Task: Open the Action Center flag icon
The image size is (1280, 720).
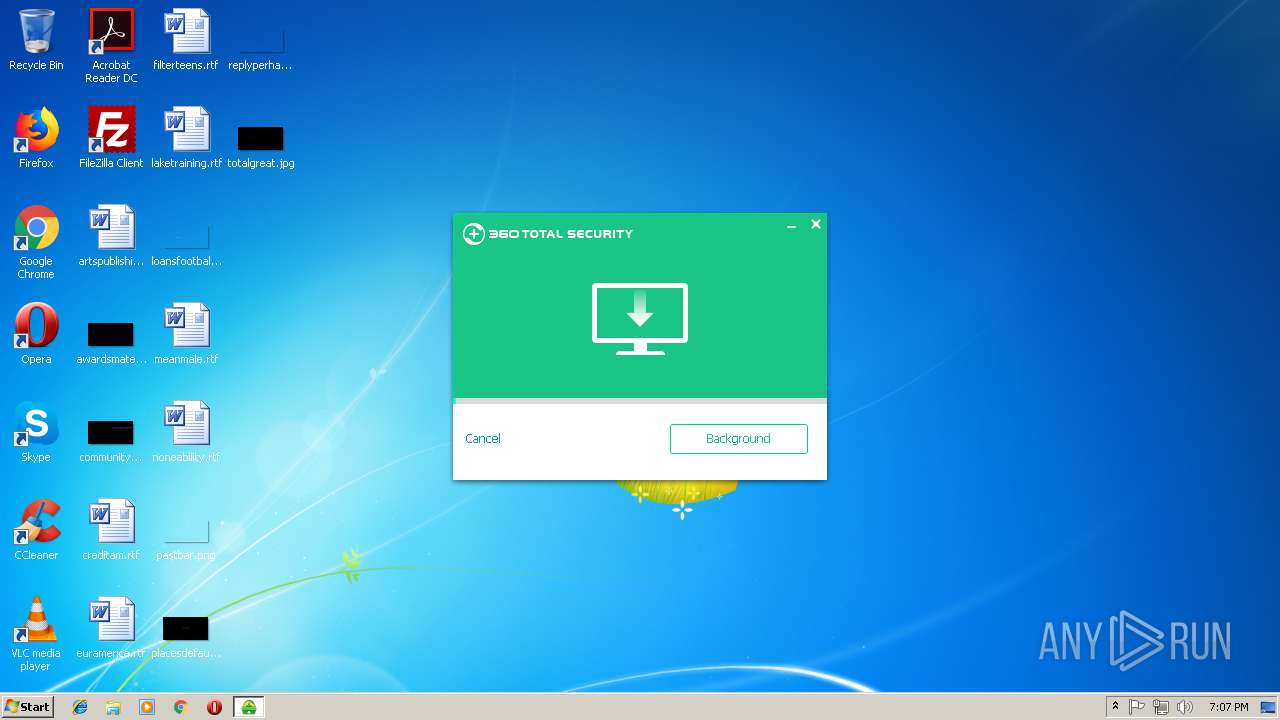Action: click(1137, 707)
